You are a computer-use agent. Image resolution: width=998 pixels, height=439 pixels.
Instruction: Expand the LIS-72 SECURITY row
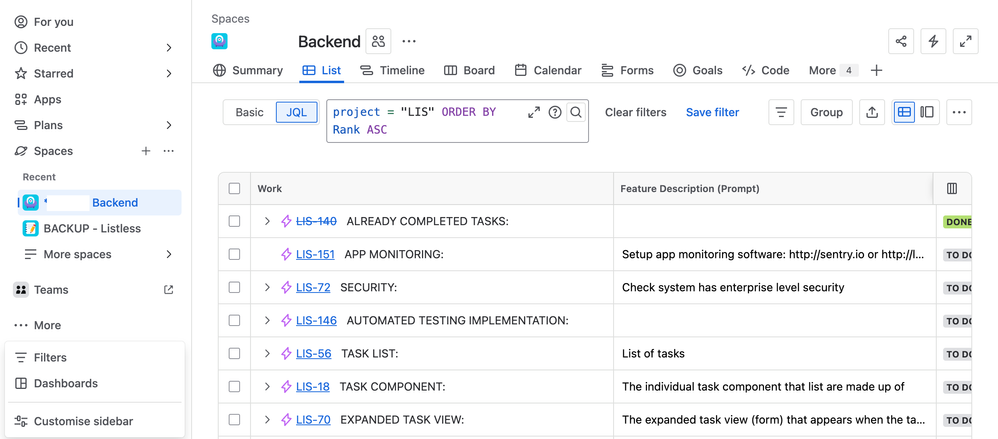tap(267, 288)
